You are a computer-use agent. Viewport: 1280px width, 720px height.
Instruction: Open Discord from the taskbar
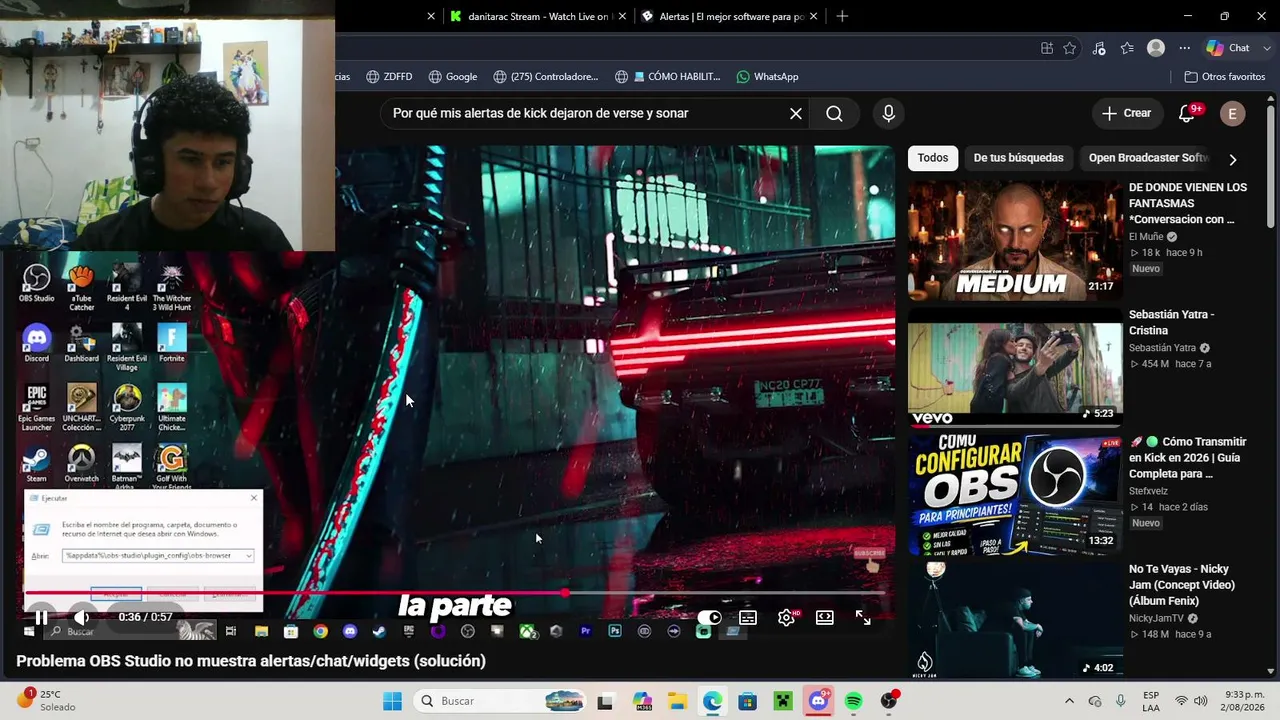click(x=819, y=701)
